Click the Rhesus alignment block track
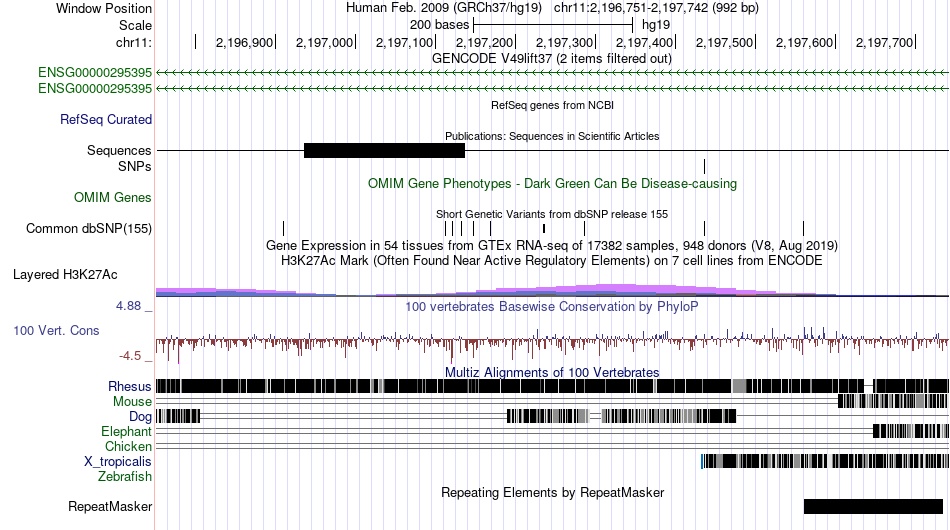This screenshot has height=530, width=950. [x=552, y=386]
